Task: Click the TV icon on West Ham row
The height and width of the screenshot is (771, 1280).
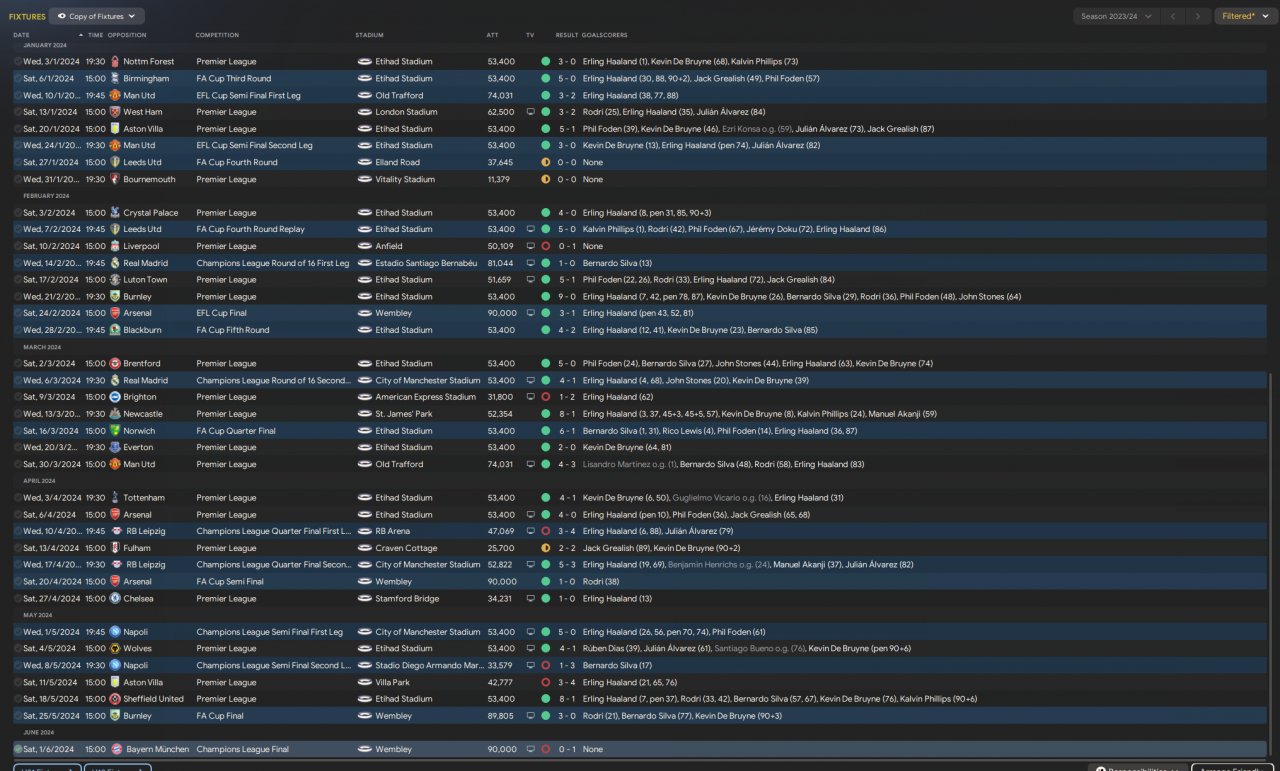Action: coord(531,112)
